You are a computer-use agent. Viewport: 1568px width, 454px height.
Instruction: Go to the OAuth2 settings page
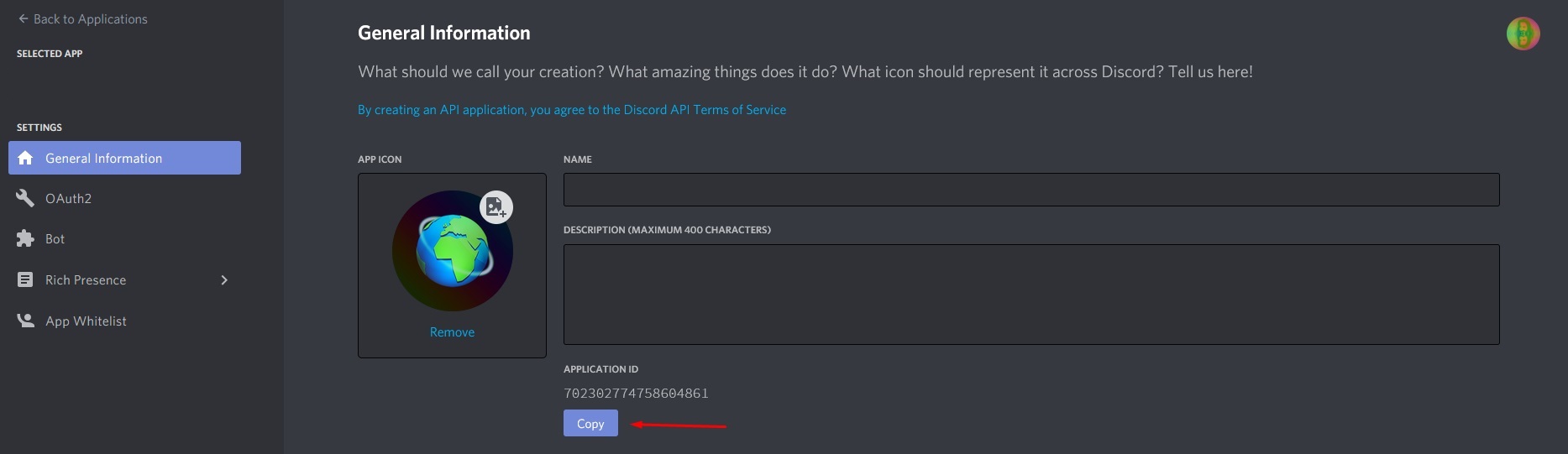[x=68, y=198]
